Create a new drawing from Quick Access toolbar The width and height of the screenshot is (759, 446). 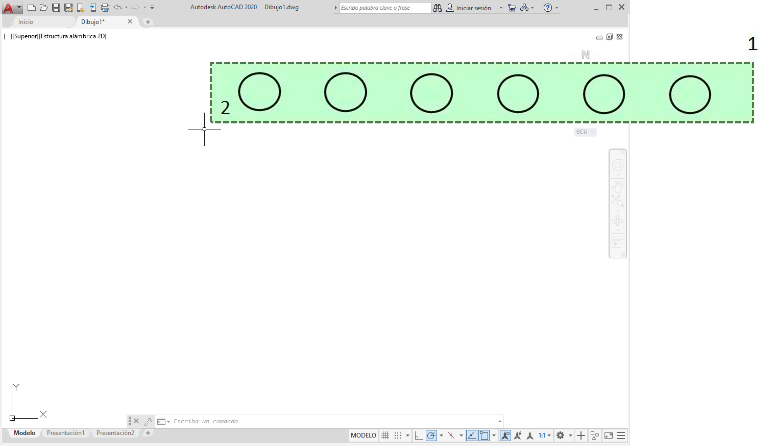pos(31,8)
